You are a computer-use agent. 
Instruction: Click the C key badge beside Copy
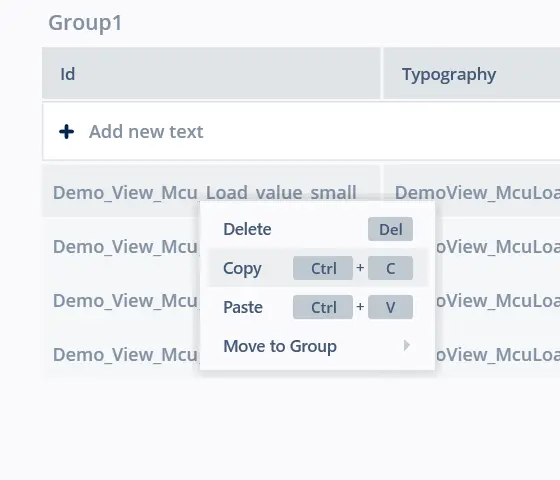click(390, 268)
